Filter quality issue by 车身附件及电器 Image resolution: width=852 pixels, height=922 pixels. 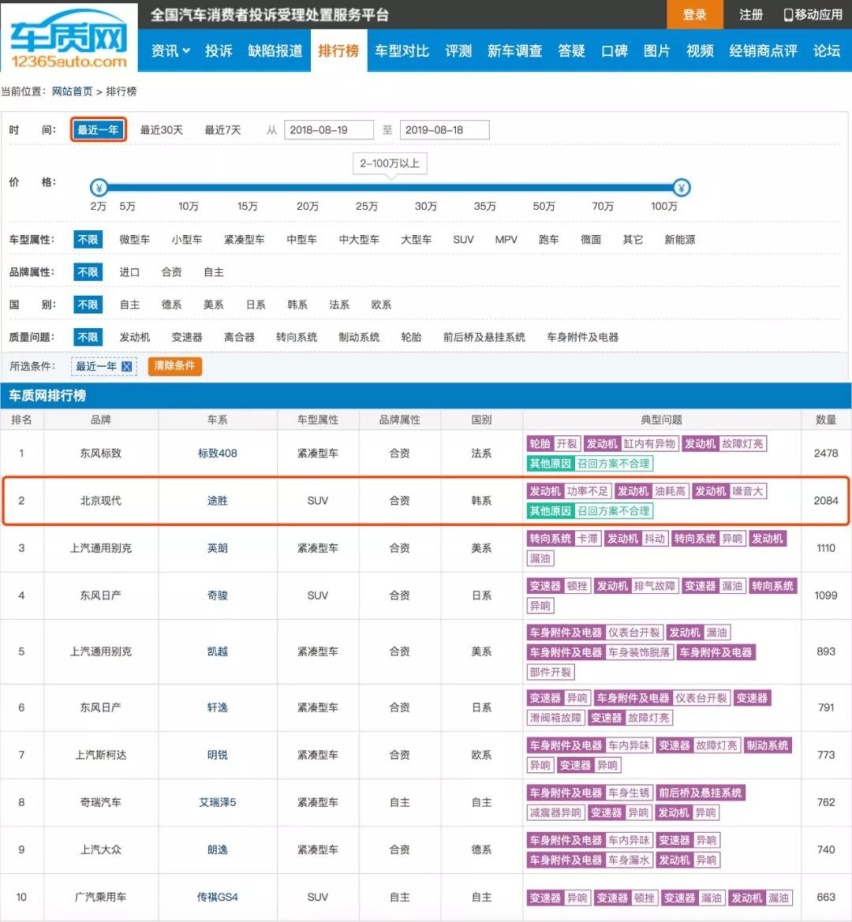(x=583, y=338)
